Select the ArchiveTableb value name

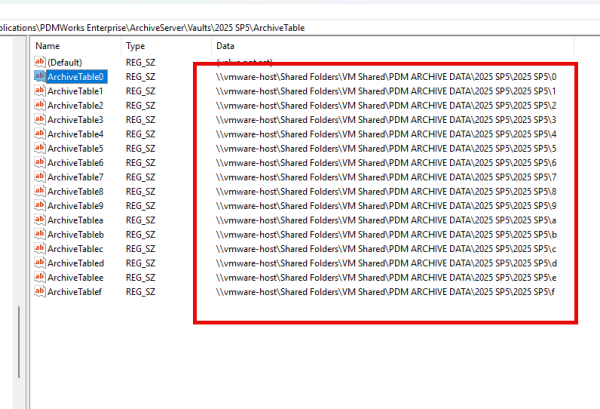click(76, 235)
